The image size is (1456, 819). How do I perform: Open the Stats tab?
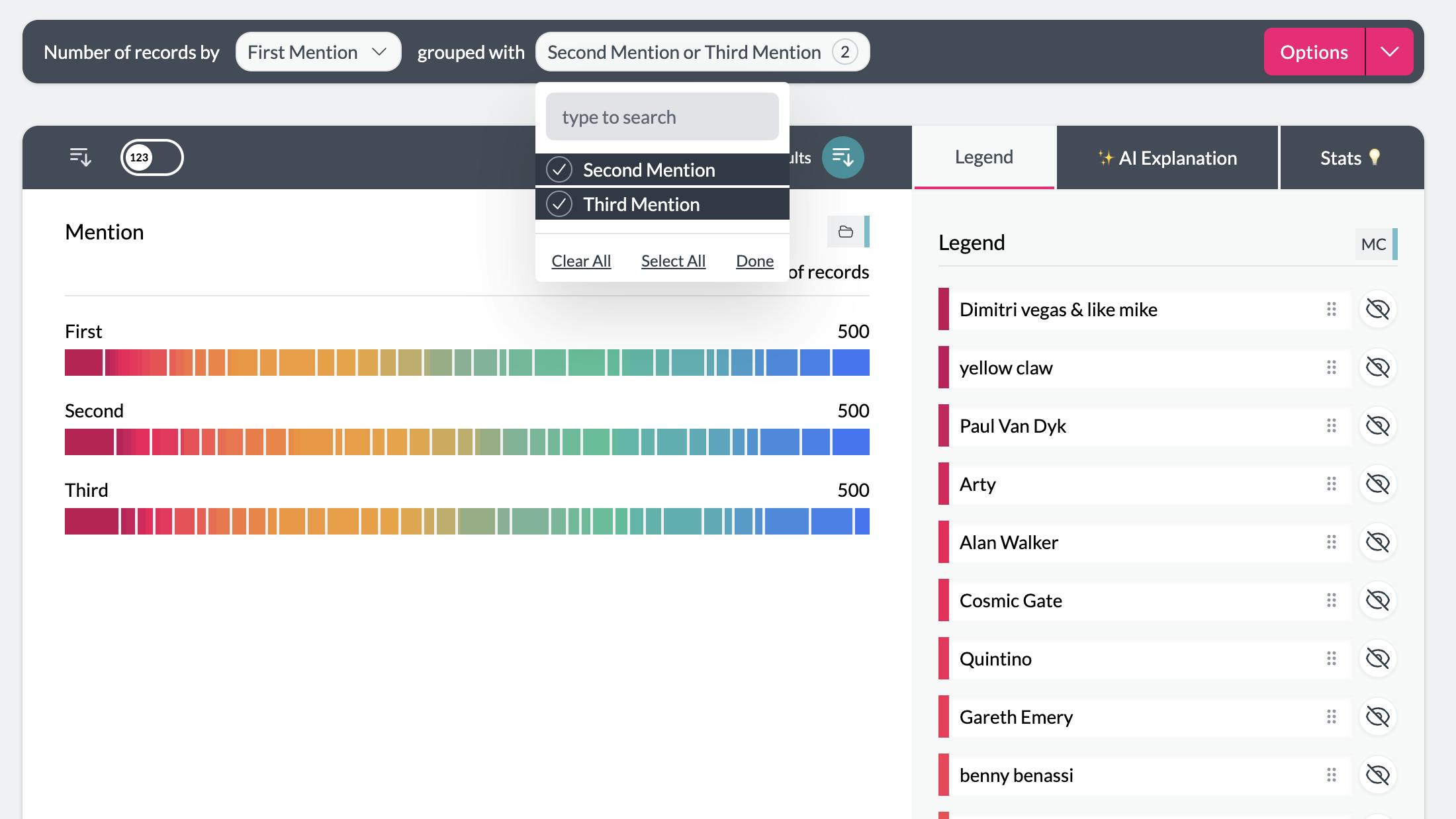click(1350, 158)
